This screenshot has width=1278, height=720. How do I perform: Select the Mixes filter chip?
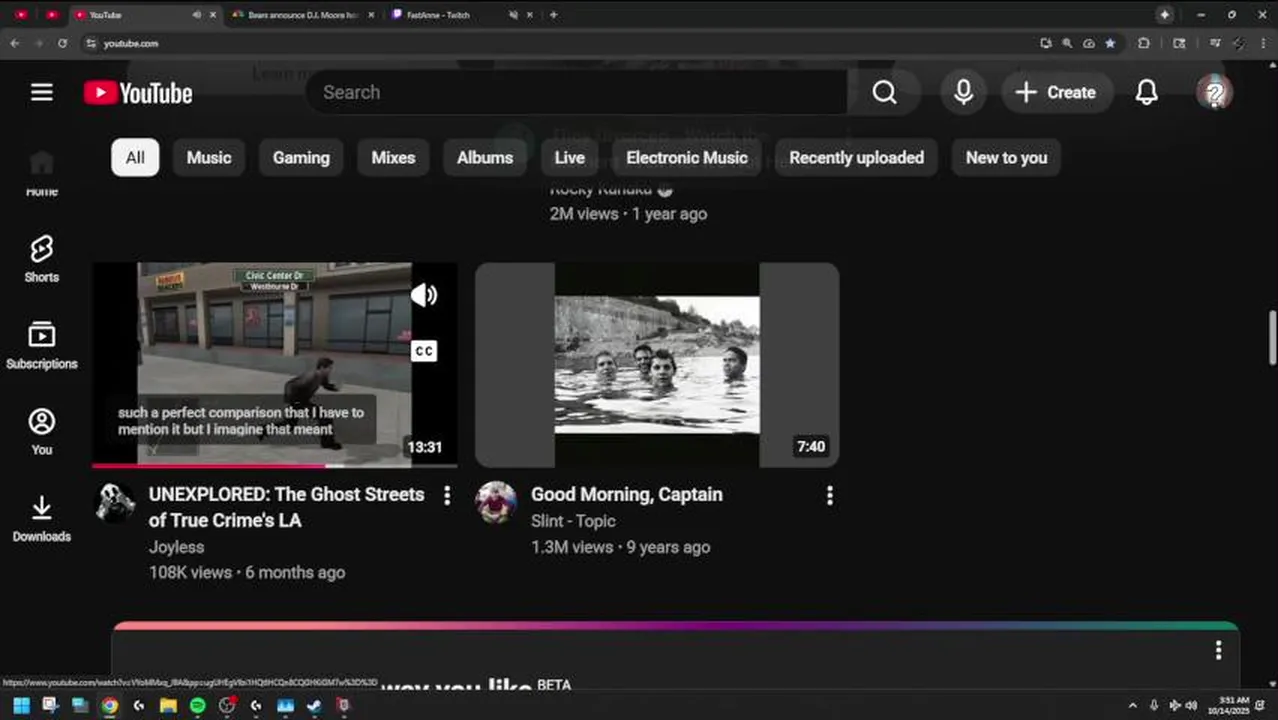tap(393, 157)
